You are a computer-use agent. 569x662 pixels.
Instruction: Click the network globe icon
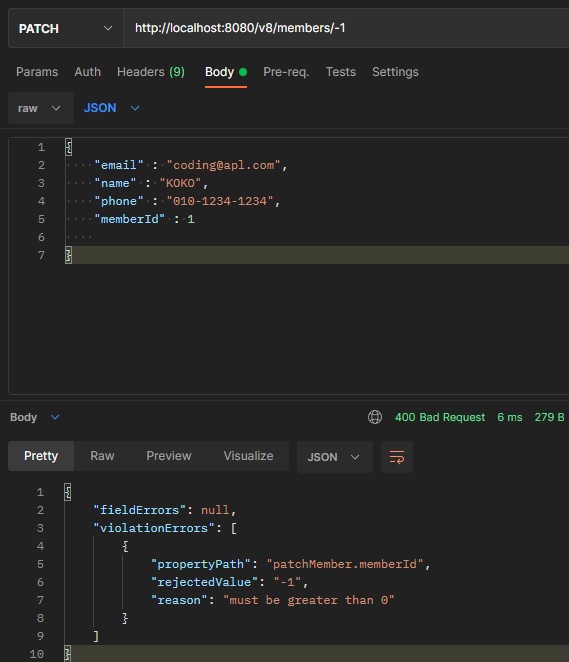[x=375, y=417]
